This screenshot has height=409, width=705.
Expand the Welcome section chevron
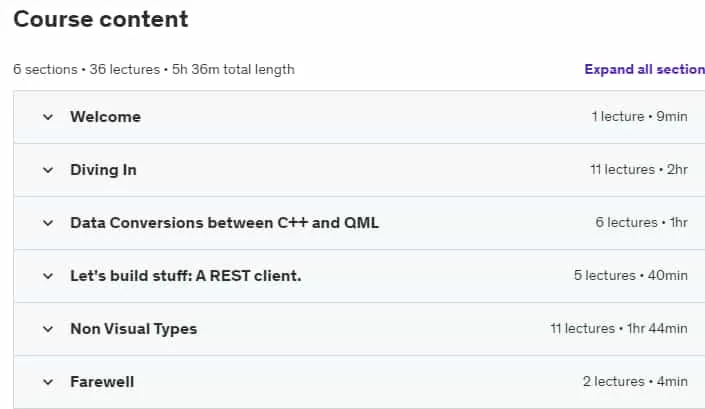pos(48,117)
